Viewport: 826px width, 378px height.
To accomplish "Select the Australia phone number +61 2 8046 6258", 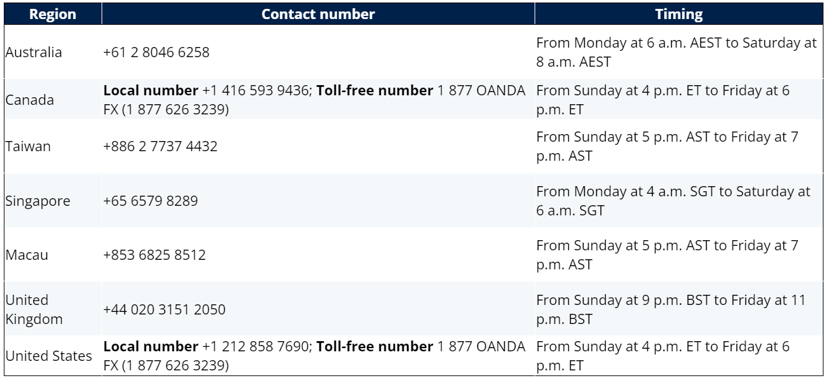I will pos(156,52).
